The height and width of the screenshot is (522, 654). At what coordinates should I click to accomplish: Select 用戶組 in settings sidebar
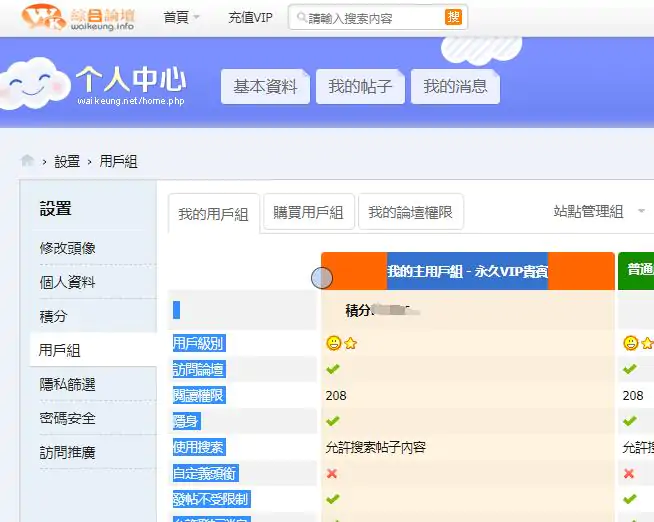(59, 350)
